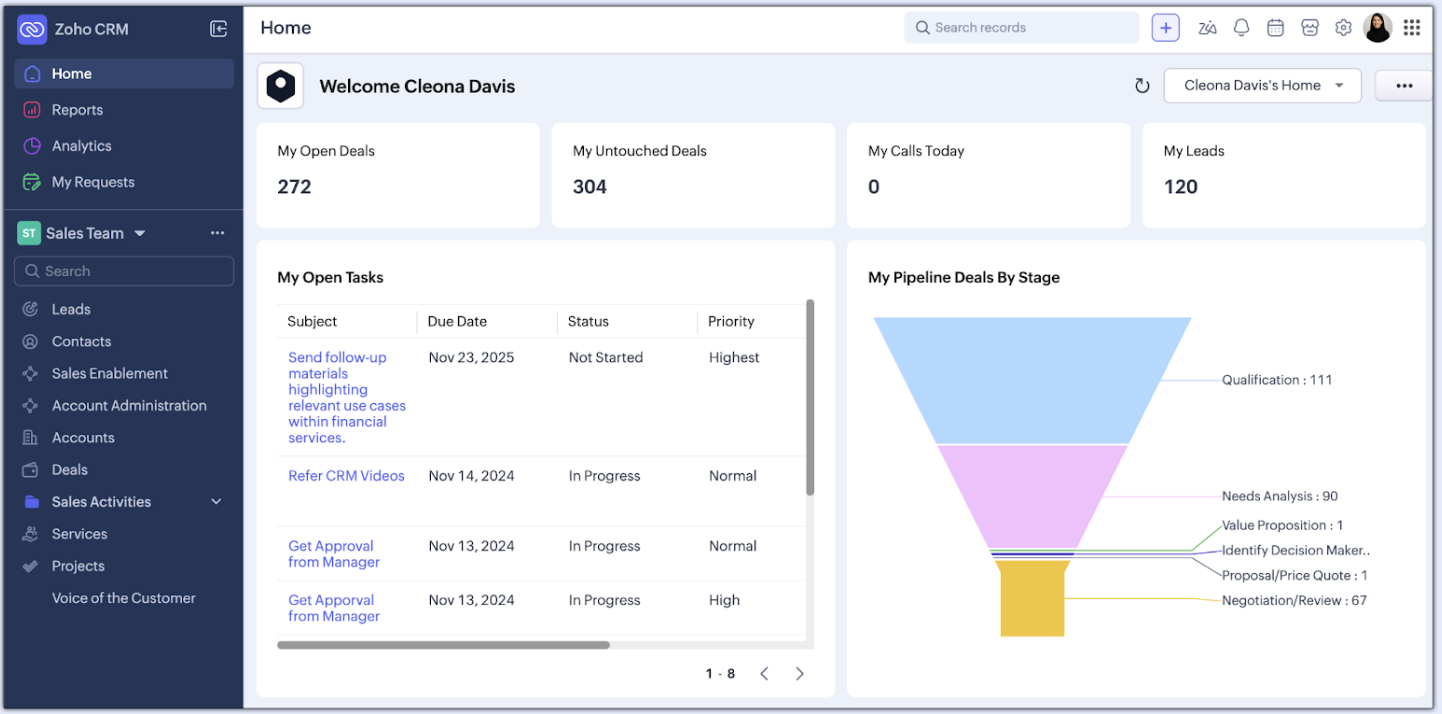Image resolution: width=1442 pixels, height=714 pixels.
Task: Click the plus create-record icon
Action: point(1165,28)
